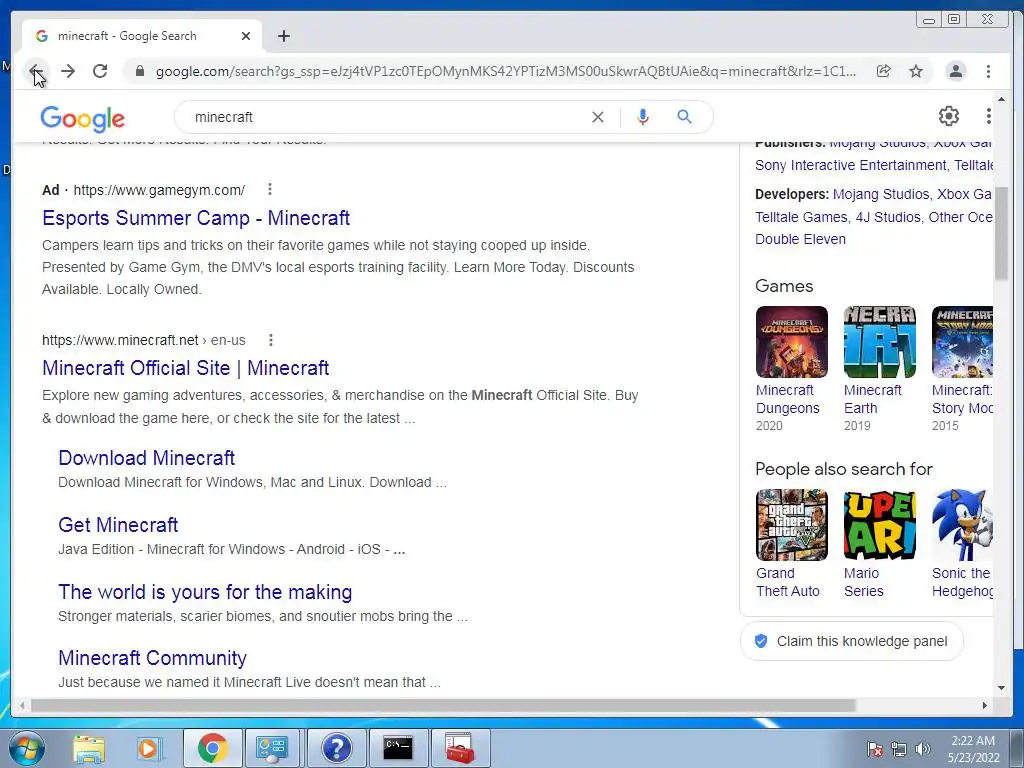Open options for the minecraft.net result

coord(271,340)
